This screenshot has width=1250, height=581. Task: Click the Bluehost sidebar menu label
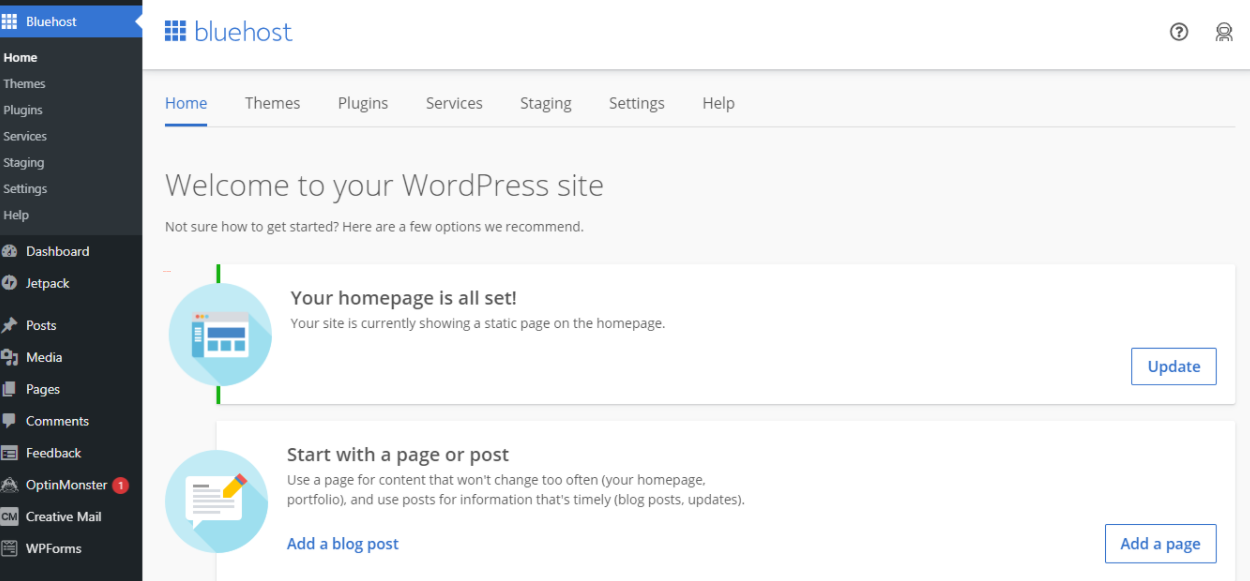pyautogui.click(x=52, y=21)
